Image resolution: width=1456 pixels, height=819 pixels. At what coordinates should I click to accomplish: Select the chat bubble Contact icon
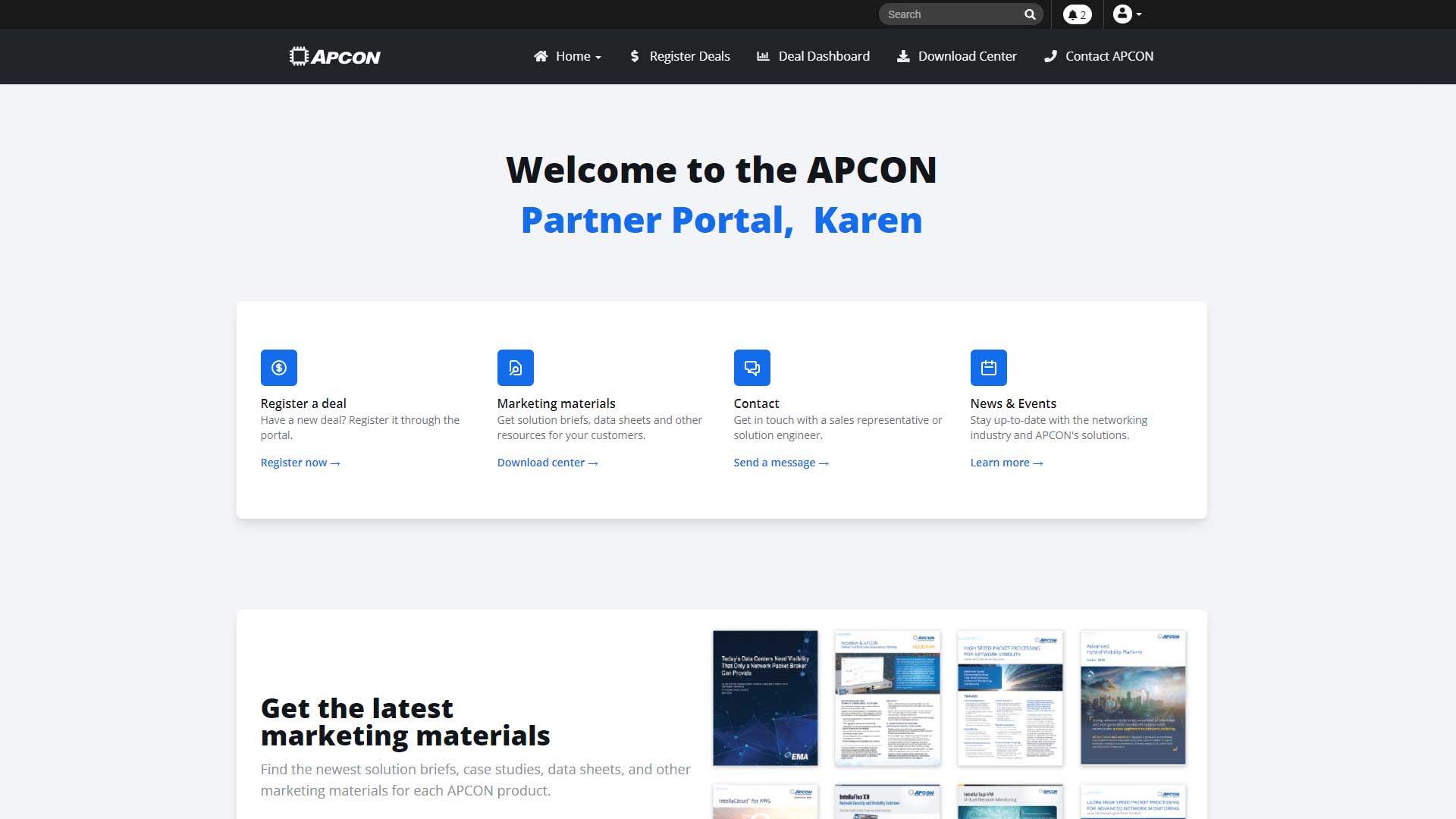752,367
